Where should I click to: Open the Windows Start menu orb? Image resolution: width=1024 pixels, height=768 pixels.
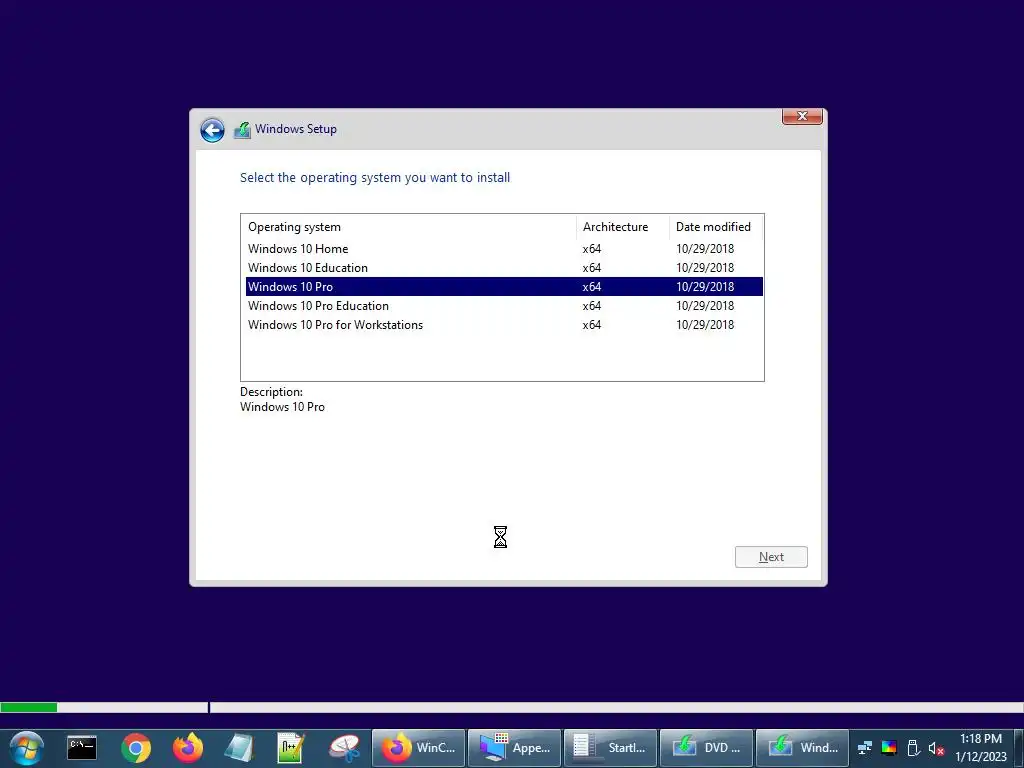coord(27,748)
